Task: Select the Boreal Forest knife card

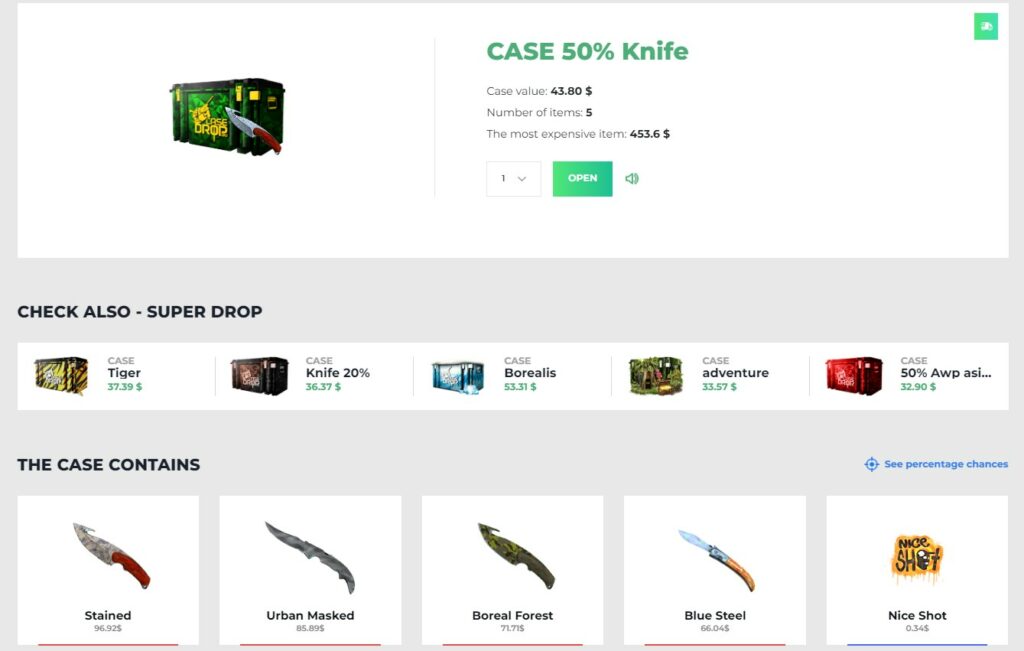Action: pyautogui.click(x=513, y=570)
